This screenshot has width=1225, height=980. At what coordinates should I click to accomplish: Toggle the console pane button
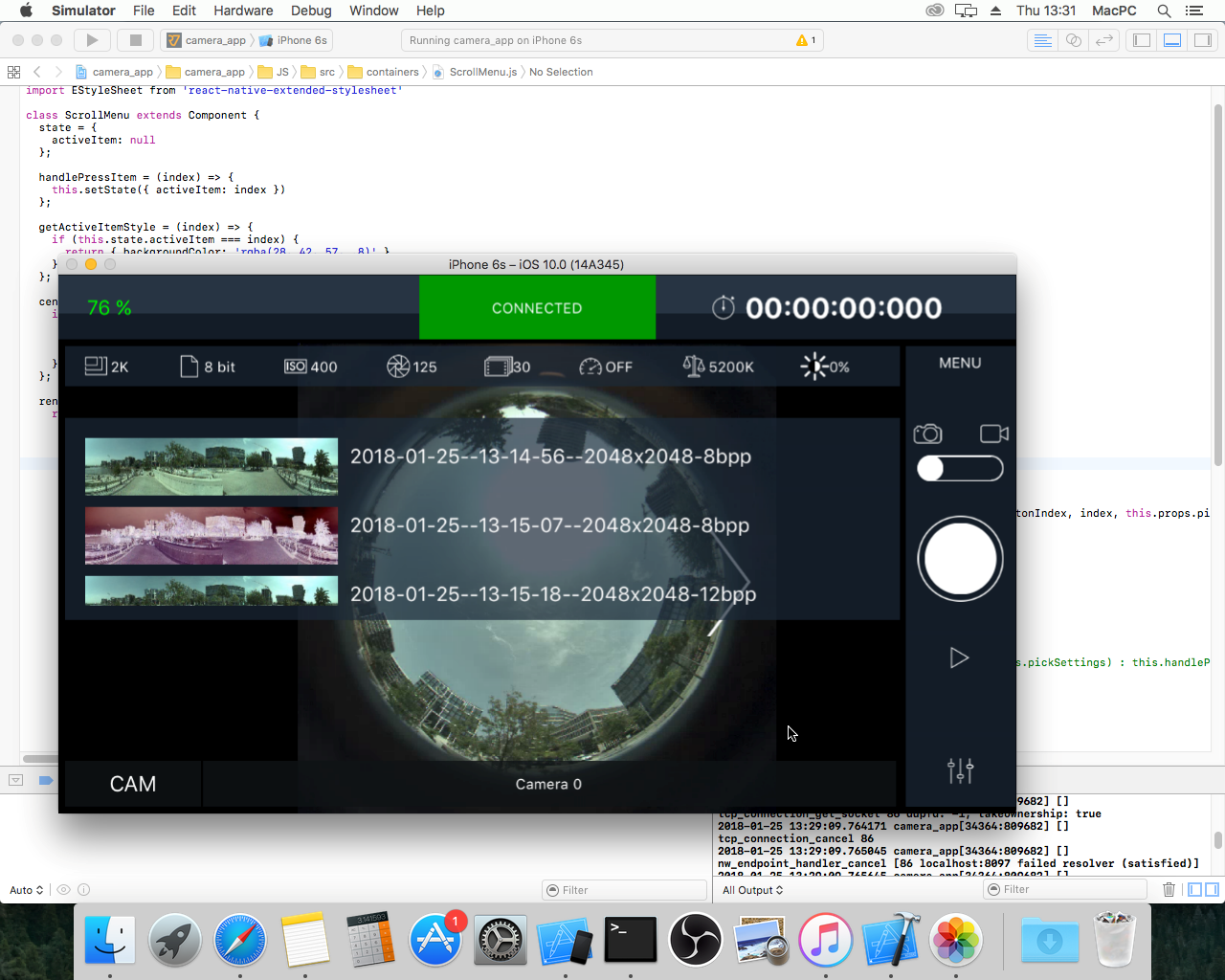[1212, 889]
